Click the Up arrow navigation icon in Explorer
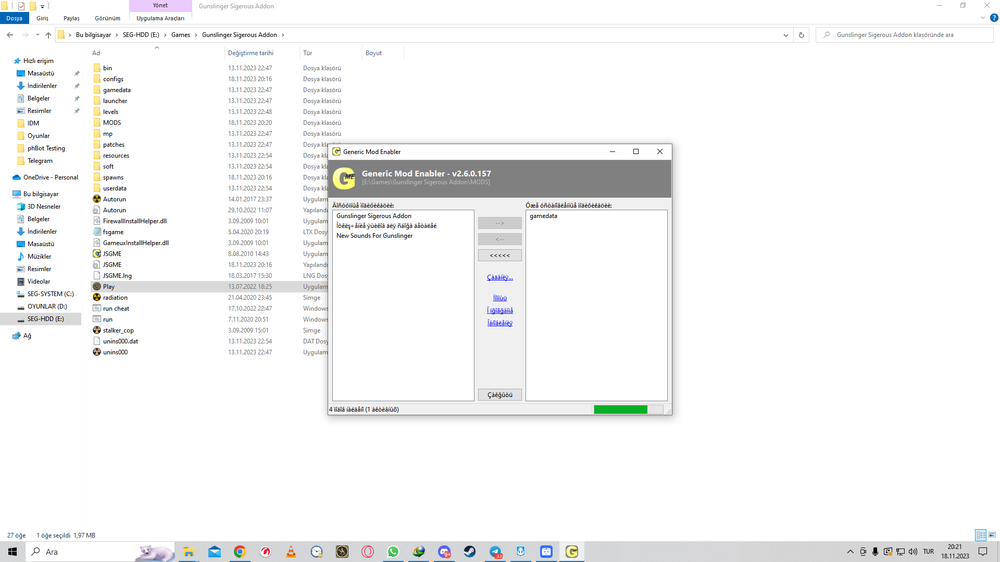 click(48, 35)
